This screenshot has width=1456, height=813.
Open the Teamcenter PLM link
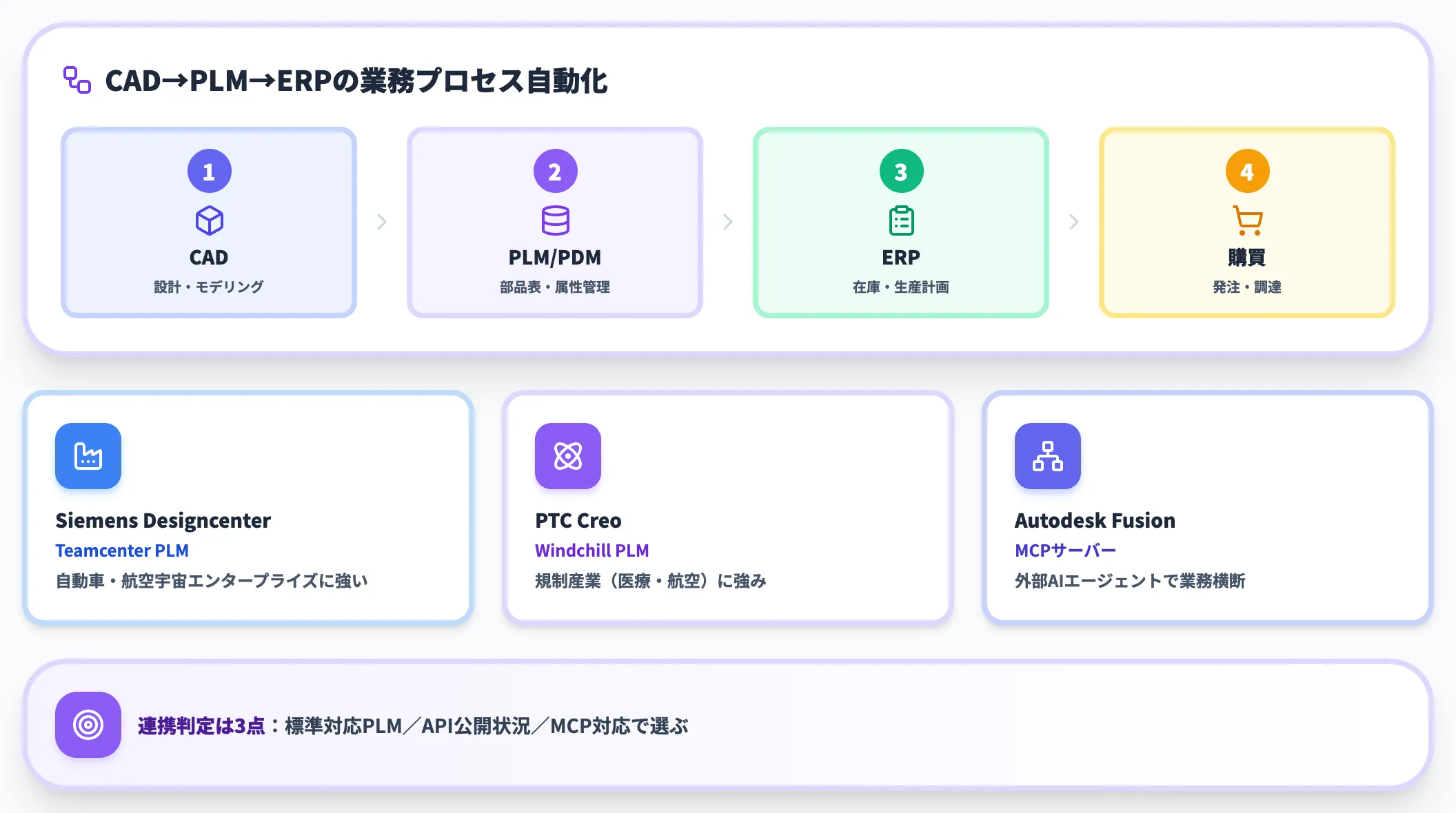coord(122,550)
